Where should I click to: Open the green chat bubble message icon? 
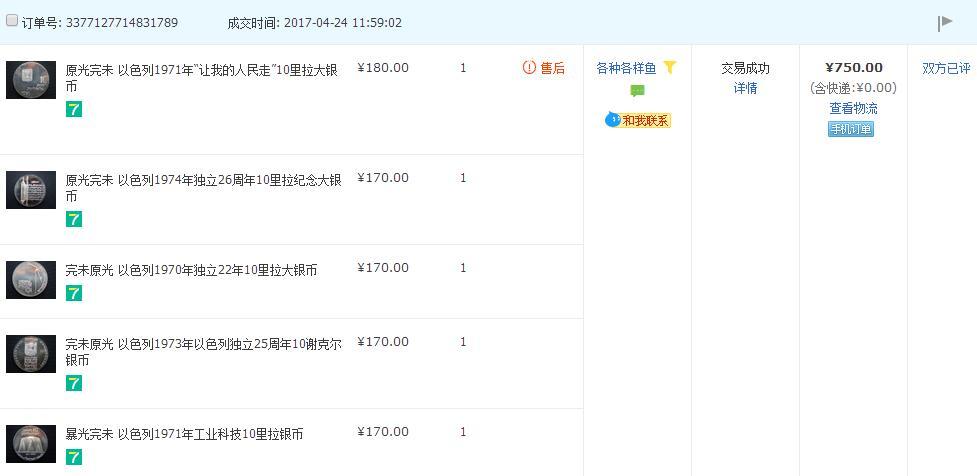tap(637, 91)
